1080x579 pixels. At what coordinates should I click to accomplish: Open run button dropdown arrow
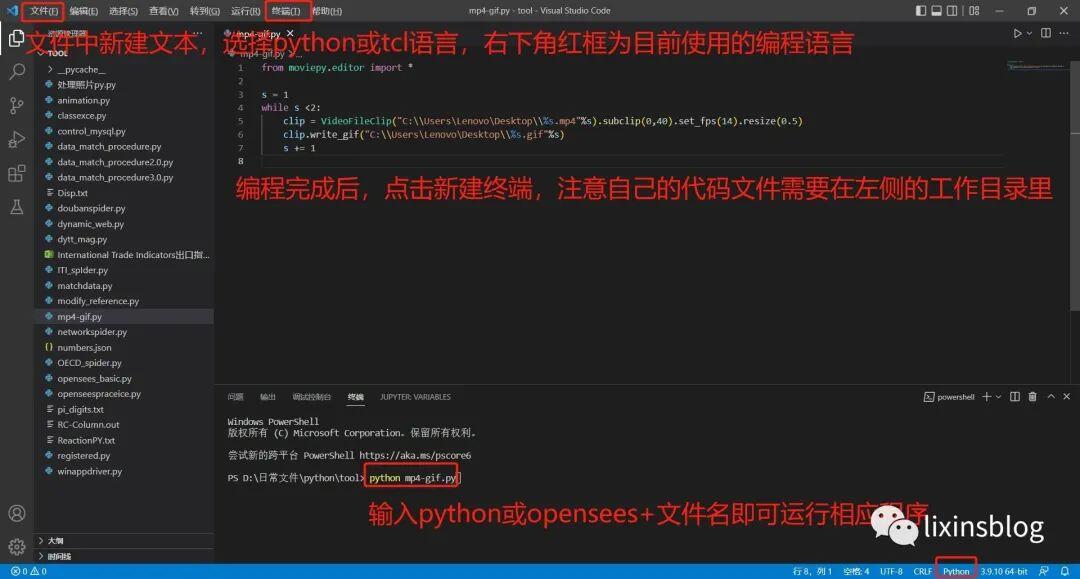tap(1029, 33)
